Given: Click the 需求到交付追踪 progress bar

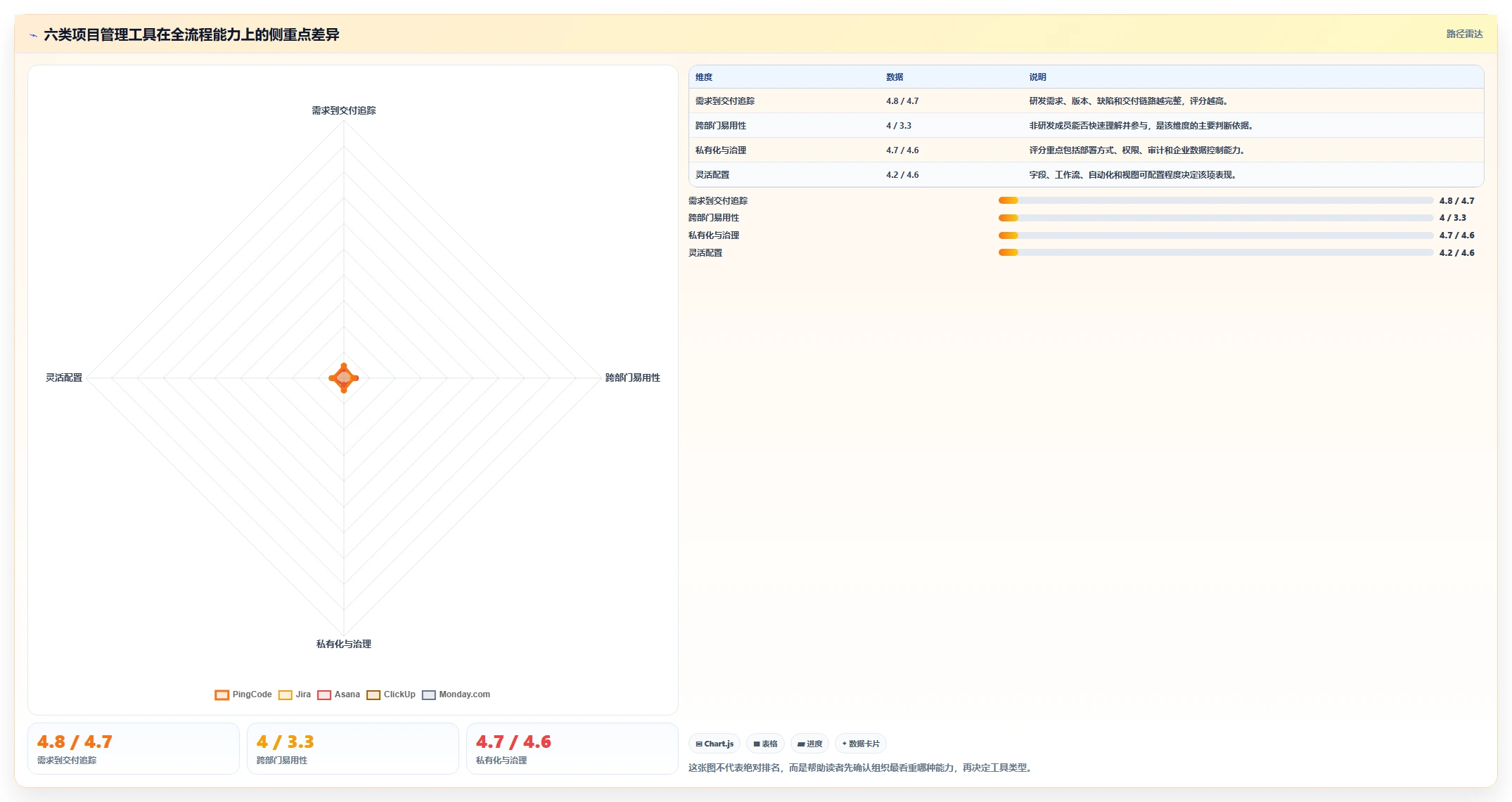Looking at the screenshot, I should (x=1215, y=200).
